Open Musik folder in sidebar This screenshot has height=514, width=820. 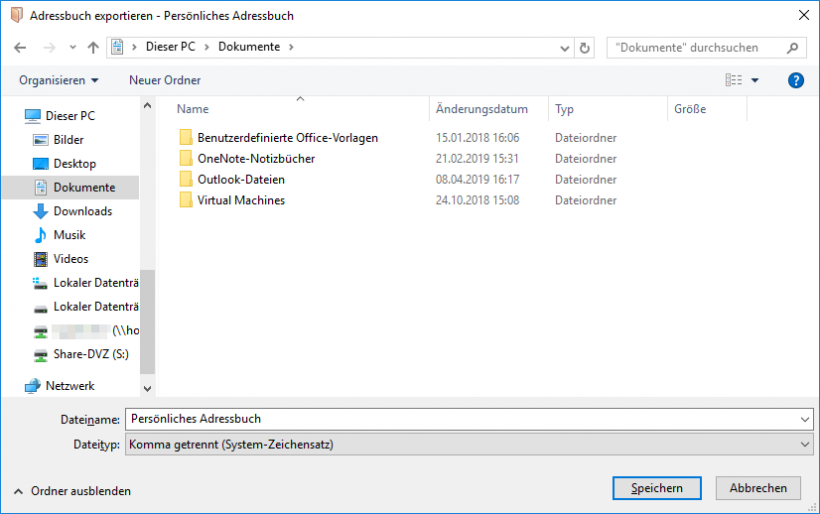point(69,235)
